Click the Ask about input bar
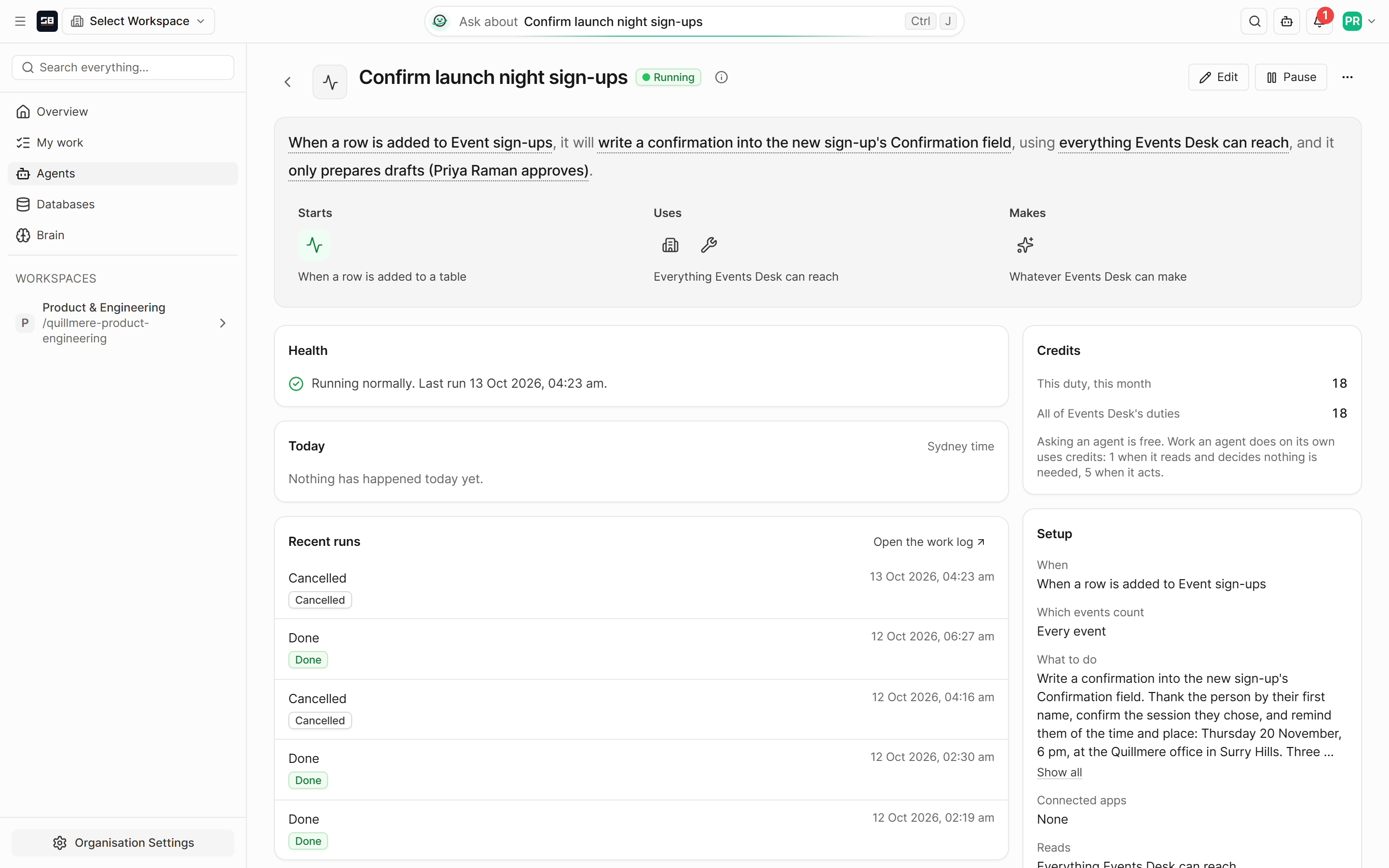This screenshot has height=868, width=1389. click(x=694, y=21)
